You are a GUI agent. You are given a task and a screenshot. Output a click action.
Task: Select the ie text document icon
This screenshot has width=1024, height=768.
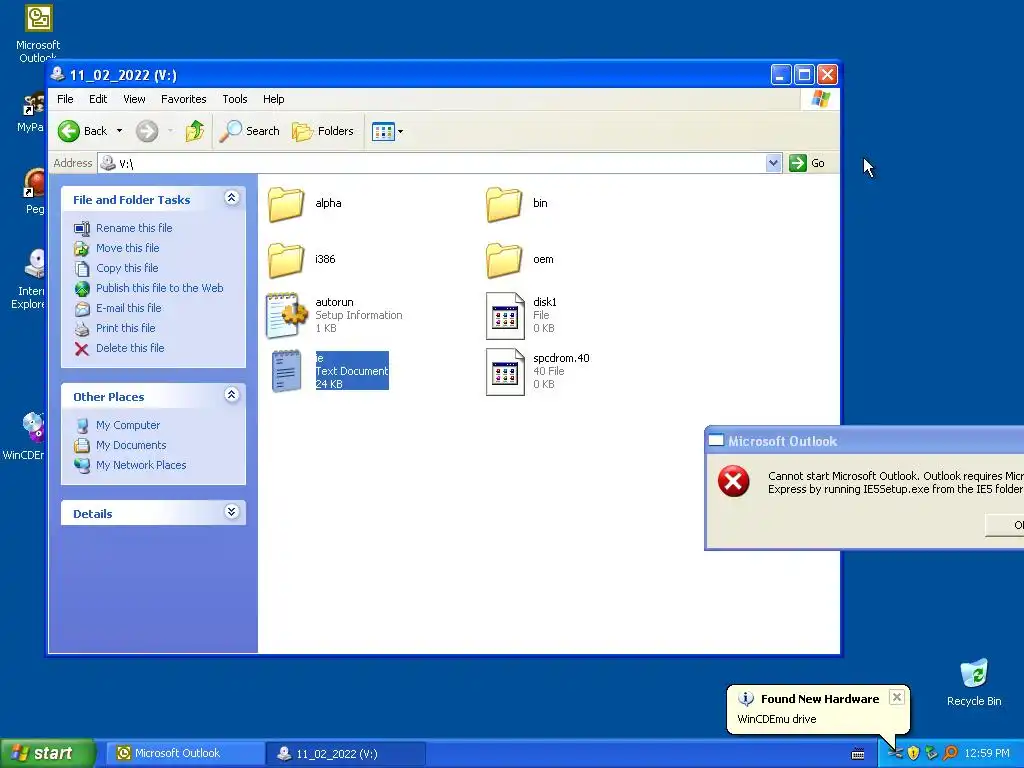[x=287, y=371]
